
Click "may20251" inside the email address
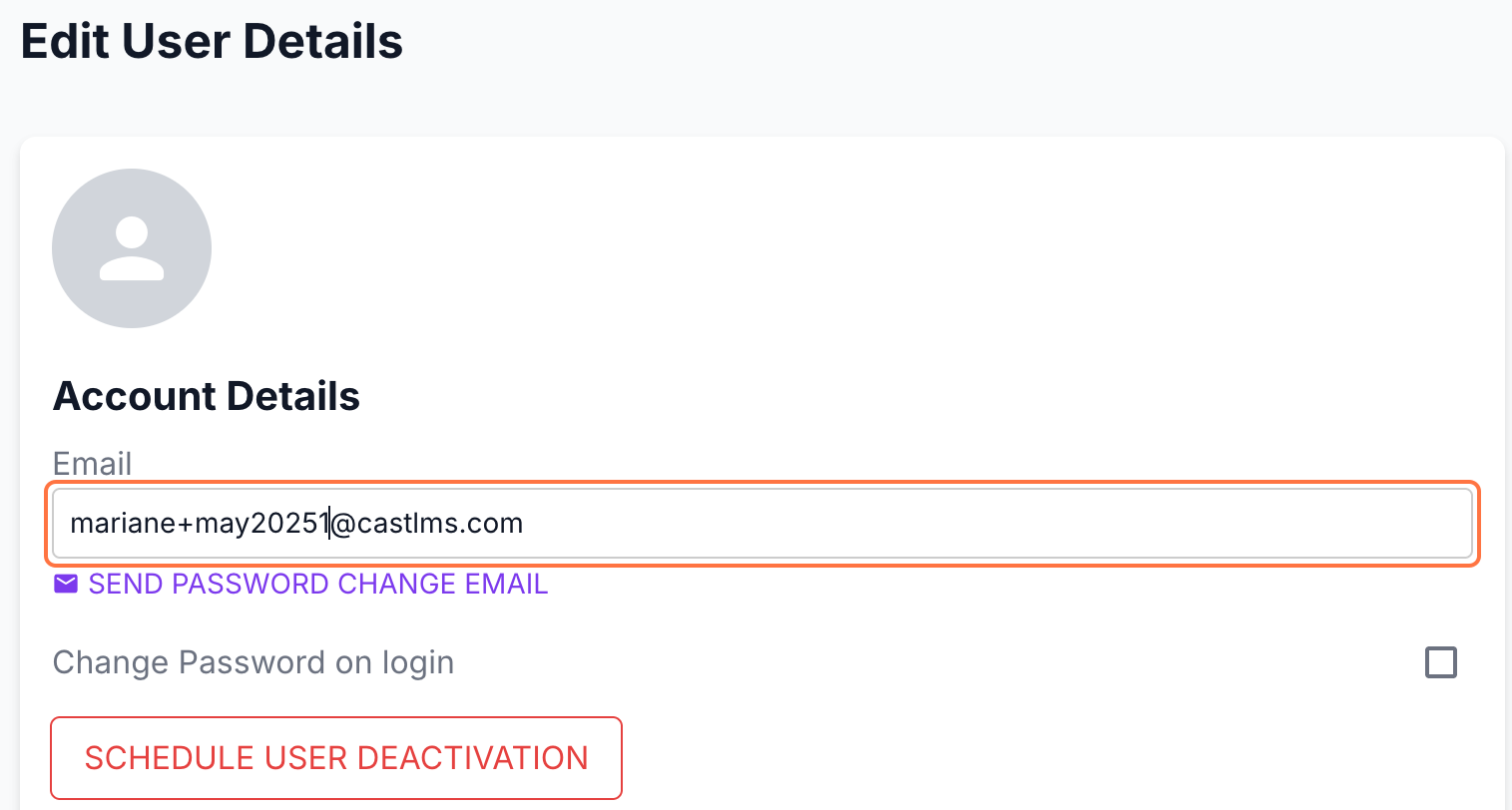point(261,524)
